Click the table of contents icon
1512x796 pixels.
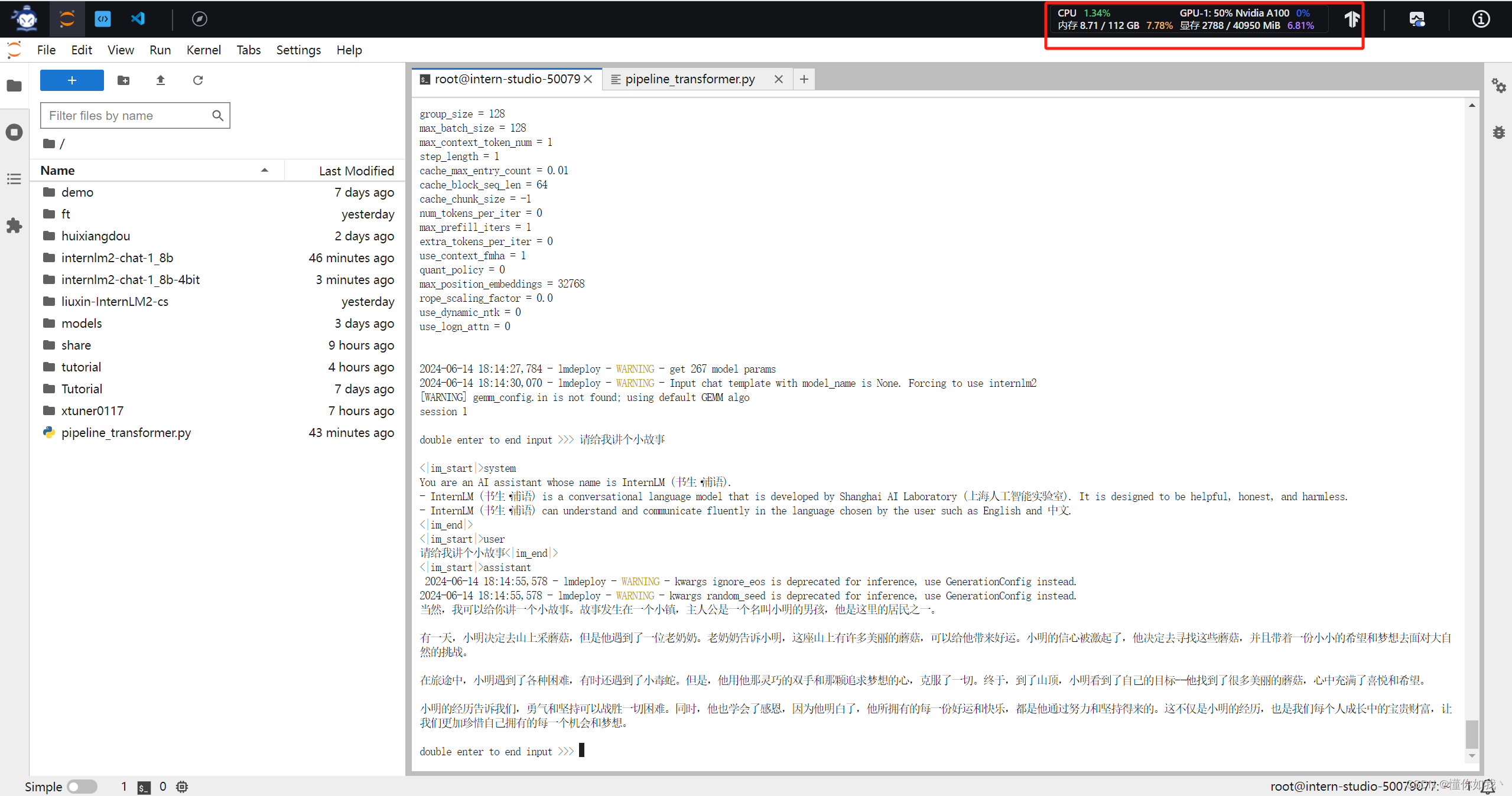(14, 177)
